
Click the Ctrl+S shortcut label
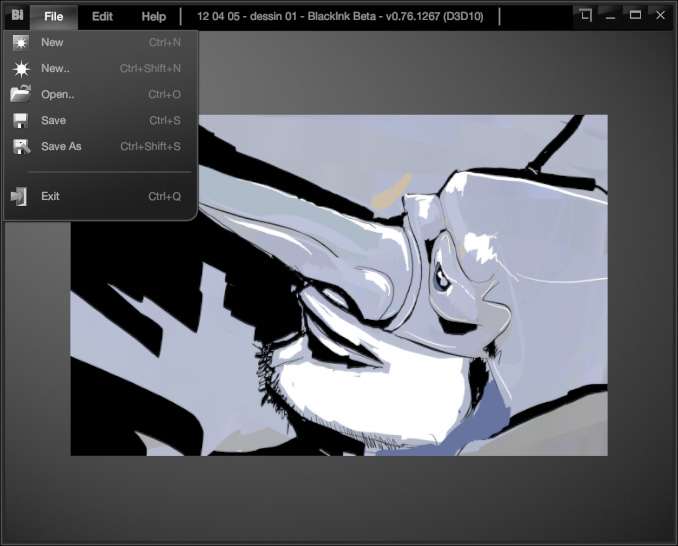(165, 120)
